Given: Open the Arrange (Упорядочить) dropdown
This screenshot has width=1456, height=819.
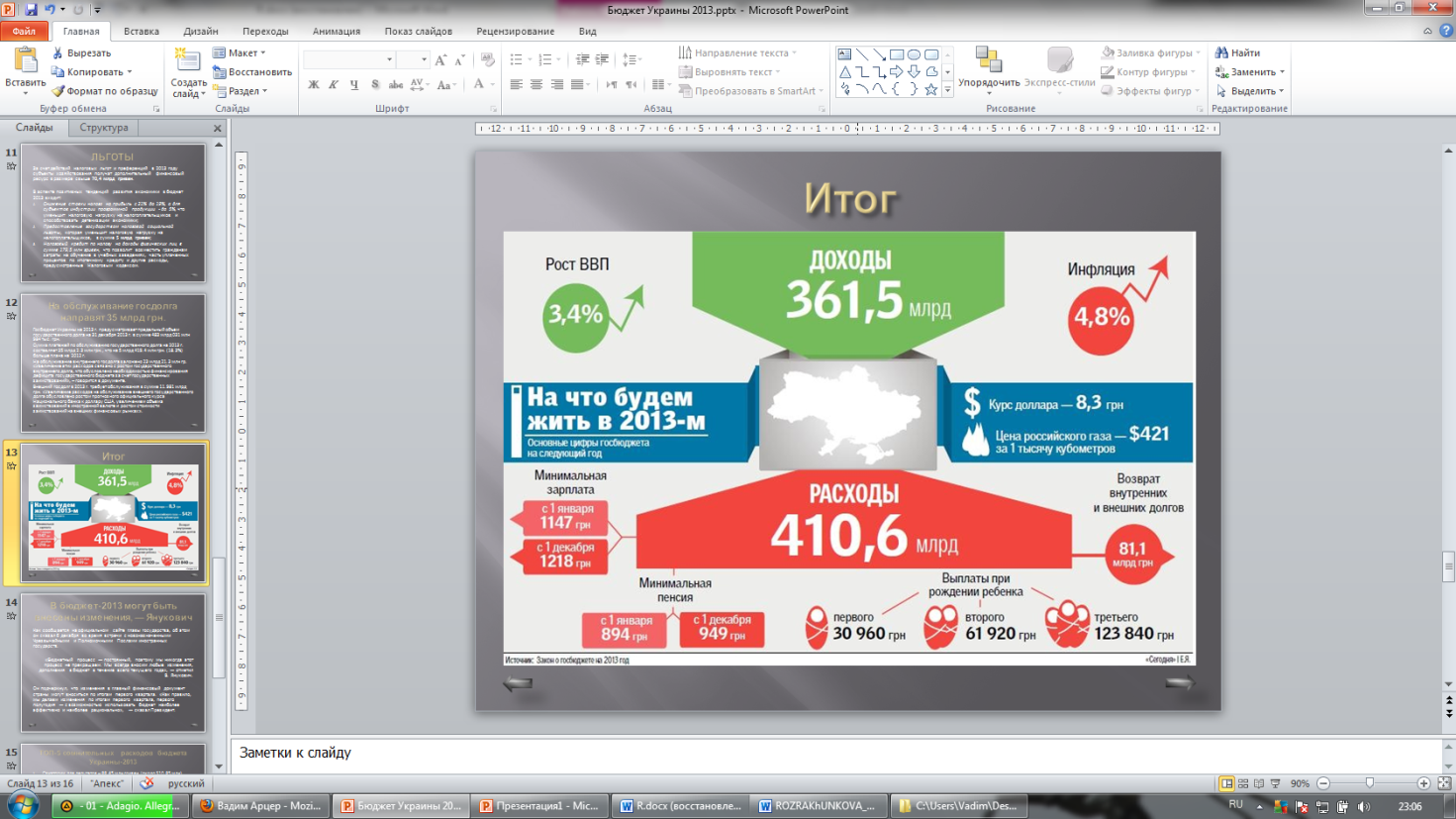Looking at the screenshot, I should pos(989,71).
